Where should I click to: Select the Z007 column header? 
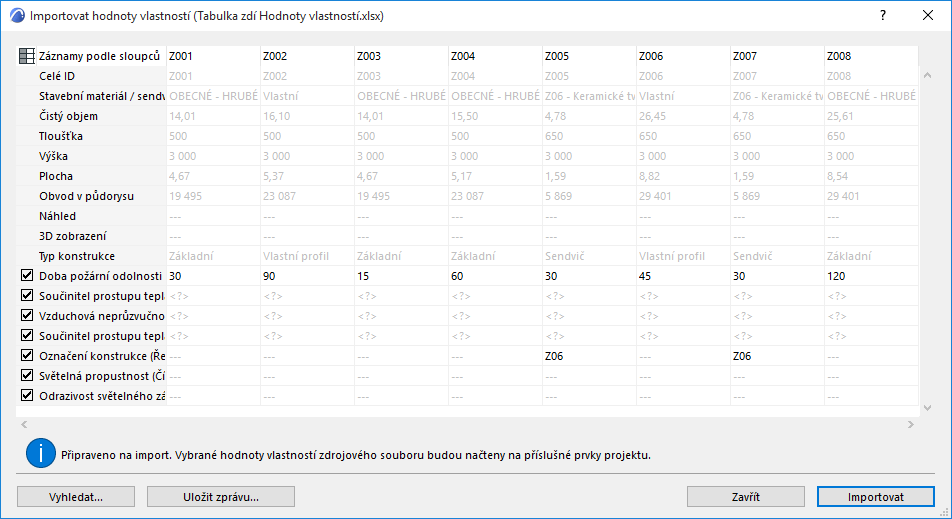[x=778, y=56]
